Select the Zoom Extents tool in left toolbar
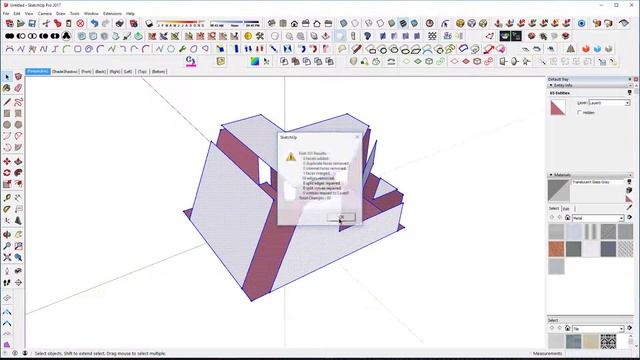The image size is (640, 360). pyautogui.click(x=7, y=258)
